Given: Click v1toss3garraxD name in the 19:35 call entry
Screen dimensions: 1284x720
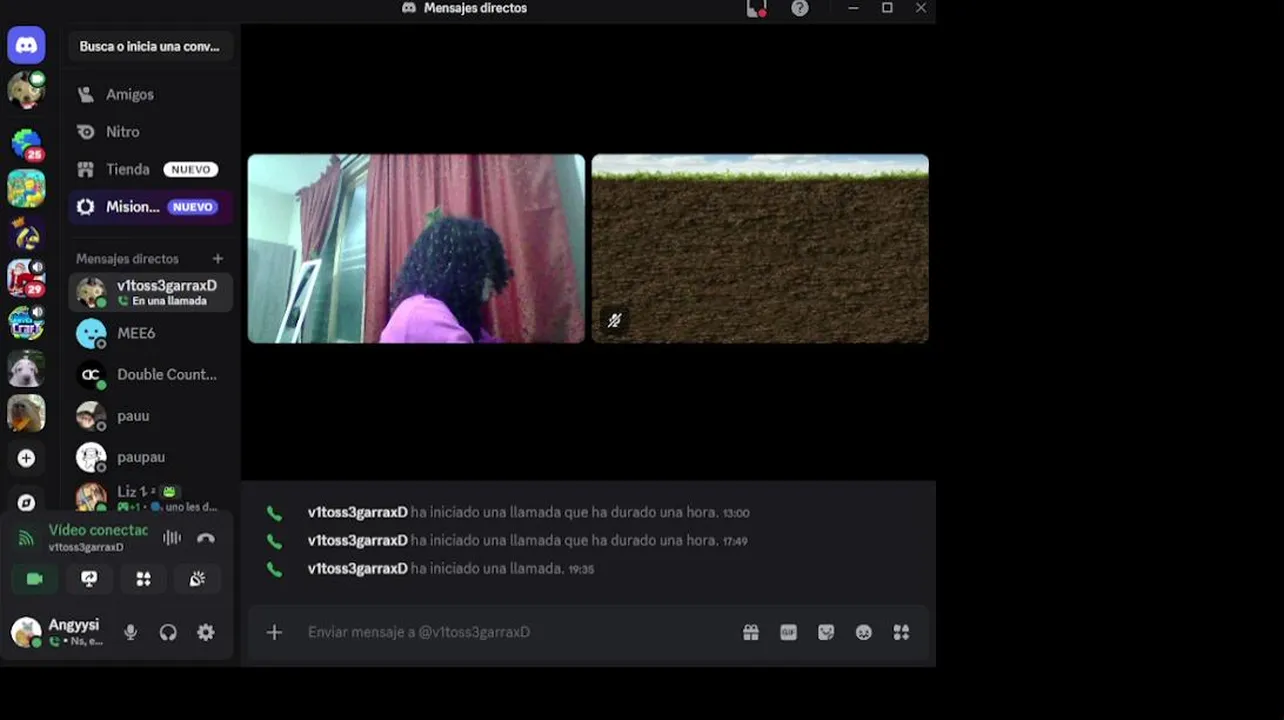Looking at the screenshot, I should (357, 569).
